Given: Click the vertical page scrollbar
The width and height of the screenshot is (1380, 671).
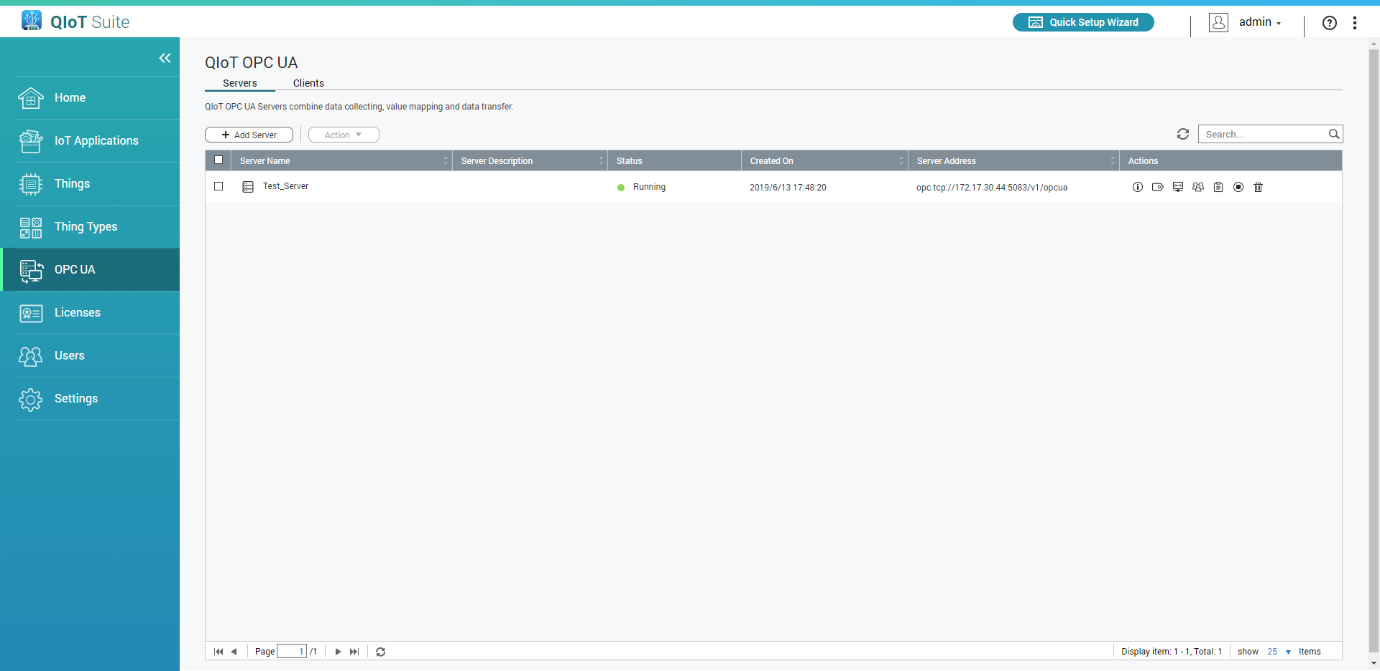Looking at the screenshot, I should coord(1373,350).
